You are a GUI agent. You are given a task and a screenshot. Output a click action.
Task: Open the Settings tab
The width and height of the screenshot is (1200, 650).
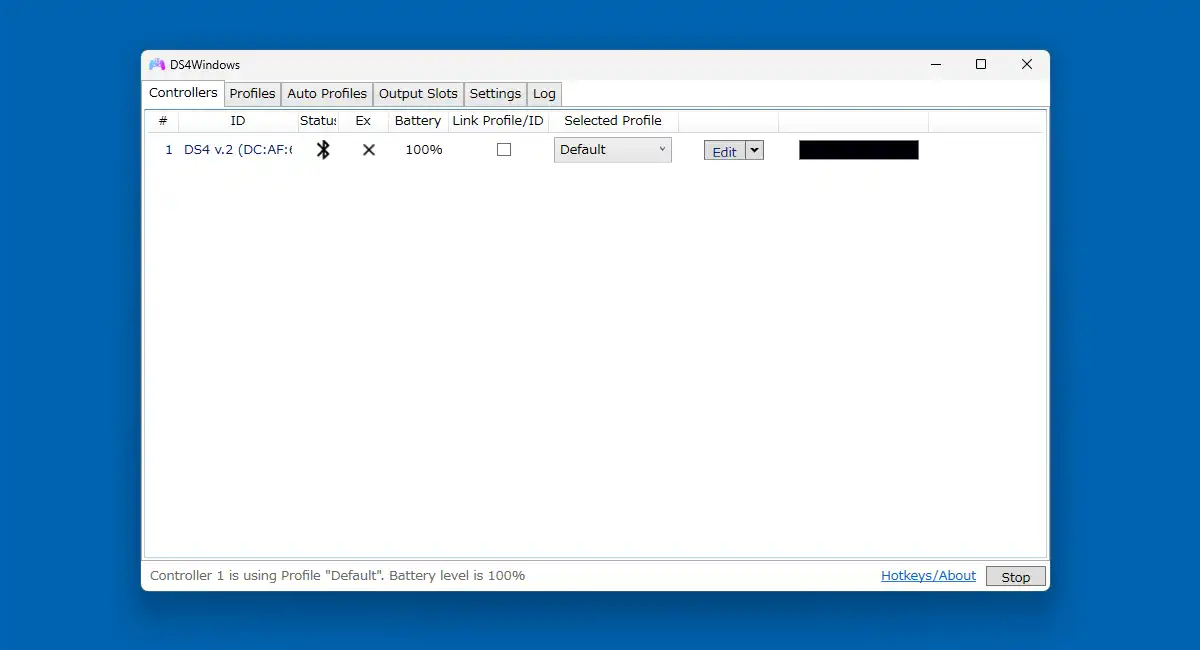495,94
